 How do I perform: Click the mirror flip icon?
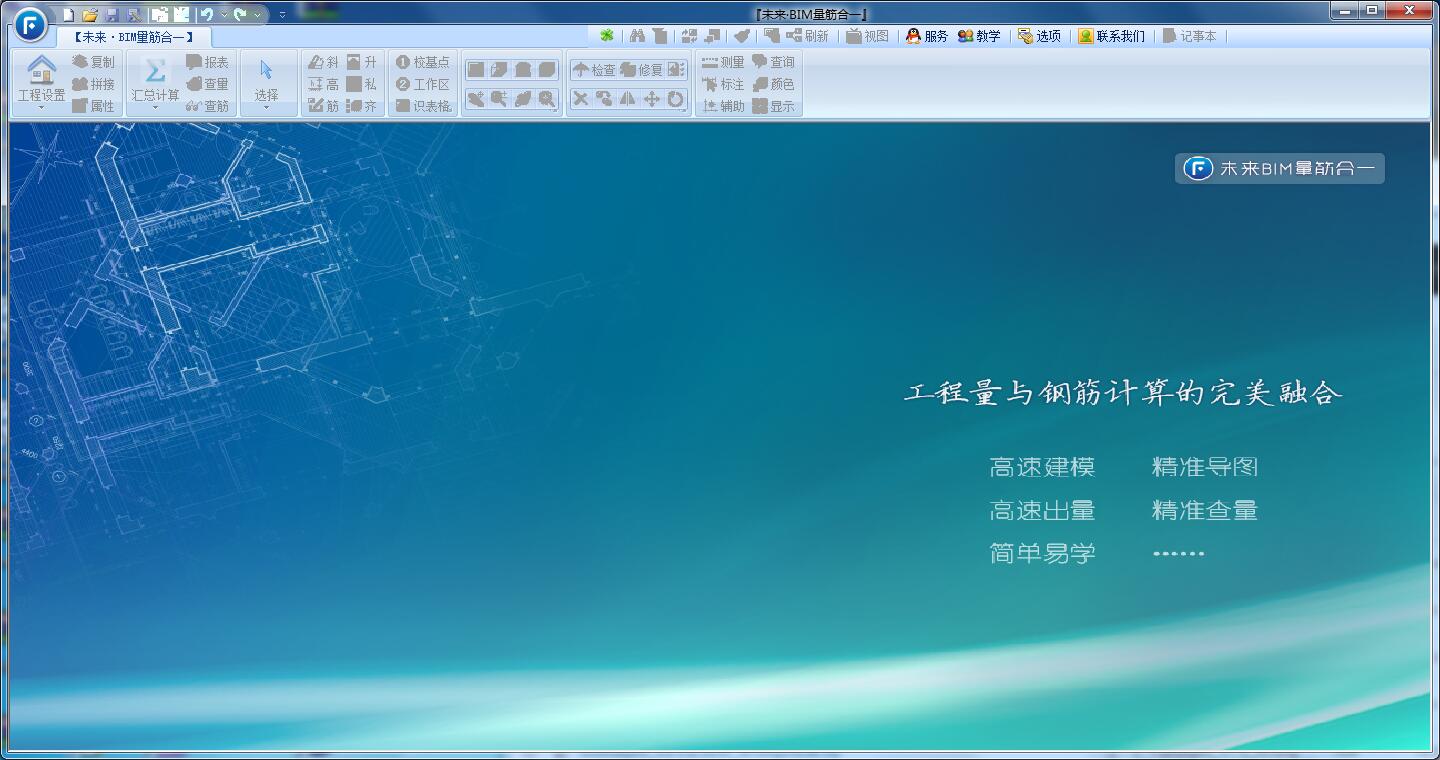pyautogui.click(x=628, y=98)
